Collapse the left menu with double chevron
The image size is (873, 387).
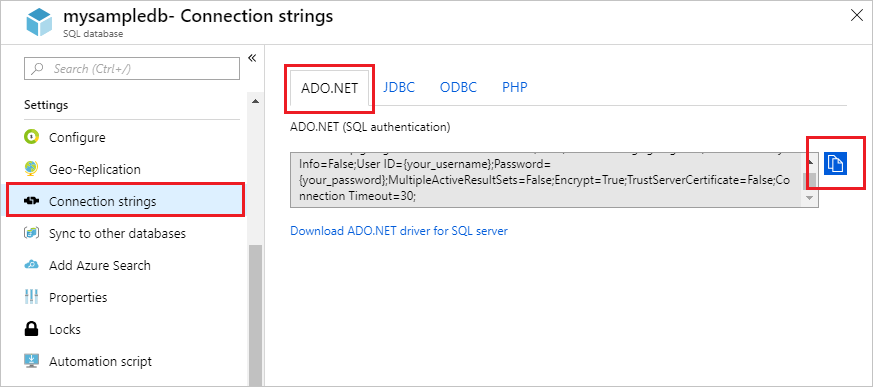click(x=252, y=58)
